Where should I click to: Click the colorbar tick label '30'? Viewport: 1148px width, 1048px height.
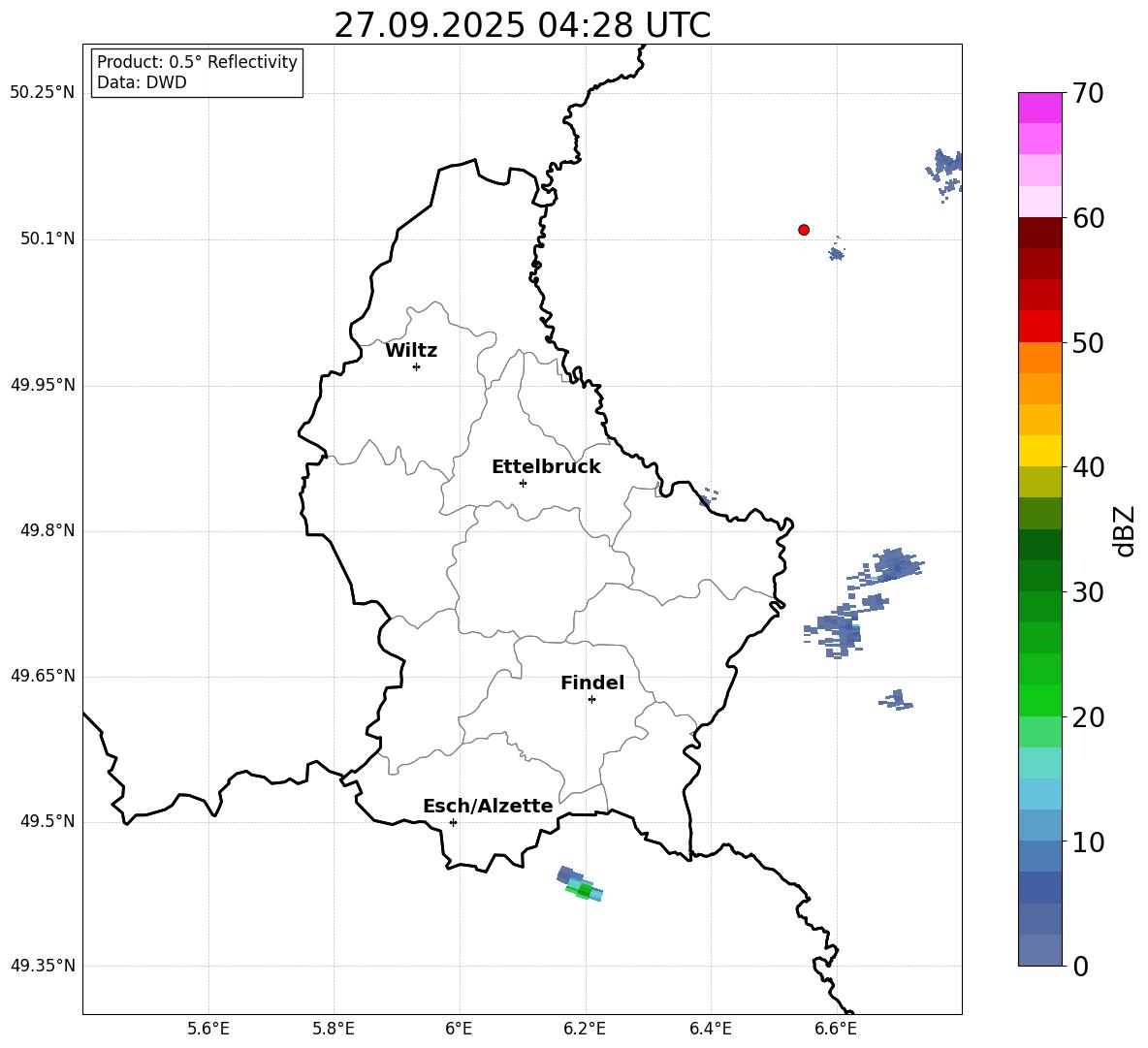click(x=1088, y=592)
